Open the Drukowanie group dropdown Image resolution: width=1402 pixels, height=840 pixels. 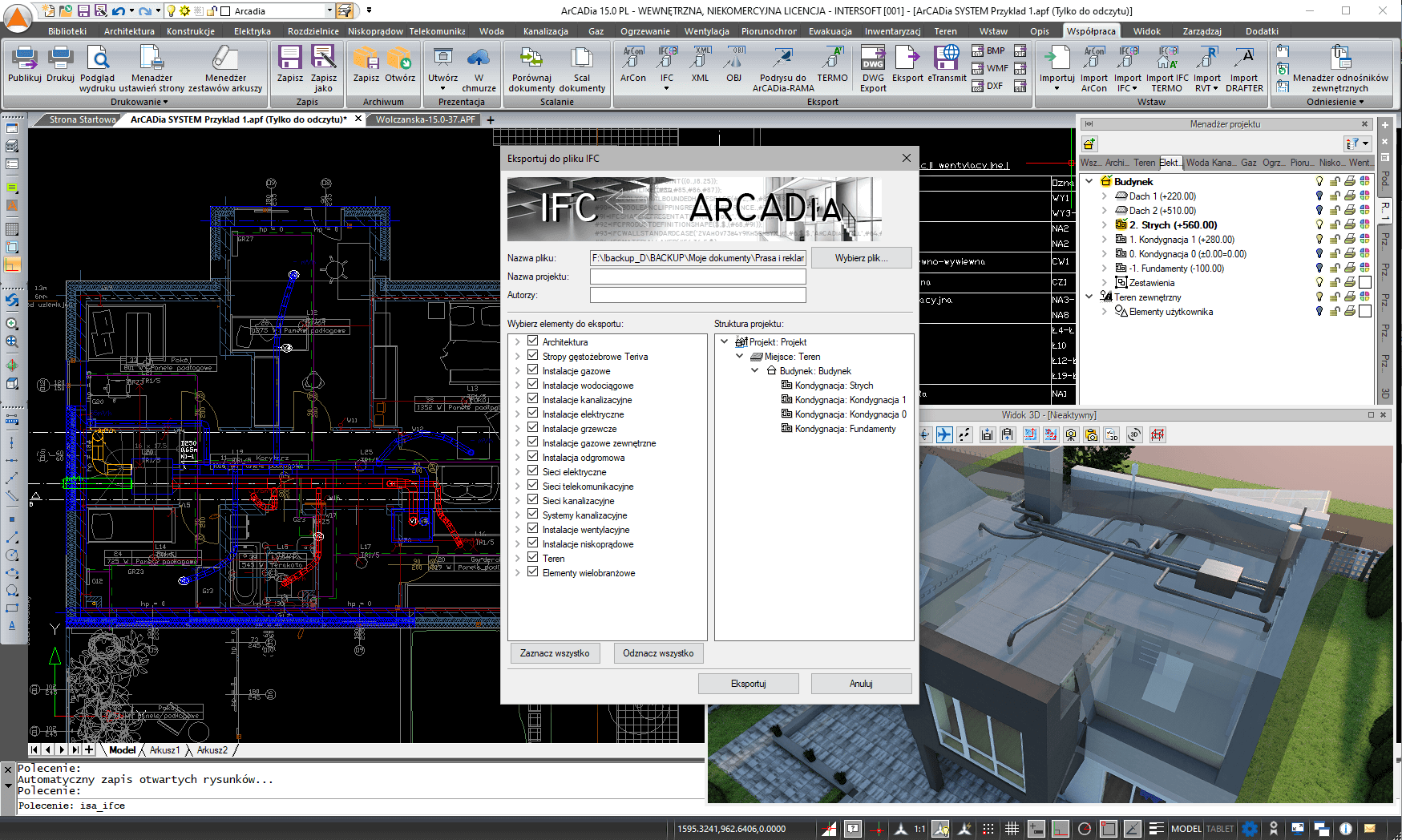click(139, 102)
